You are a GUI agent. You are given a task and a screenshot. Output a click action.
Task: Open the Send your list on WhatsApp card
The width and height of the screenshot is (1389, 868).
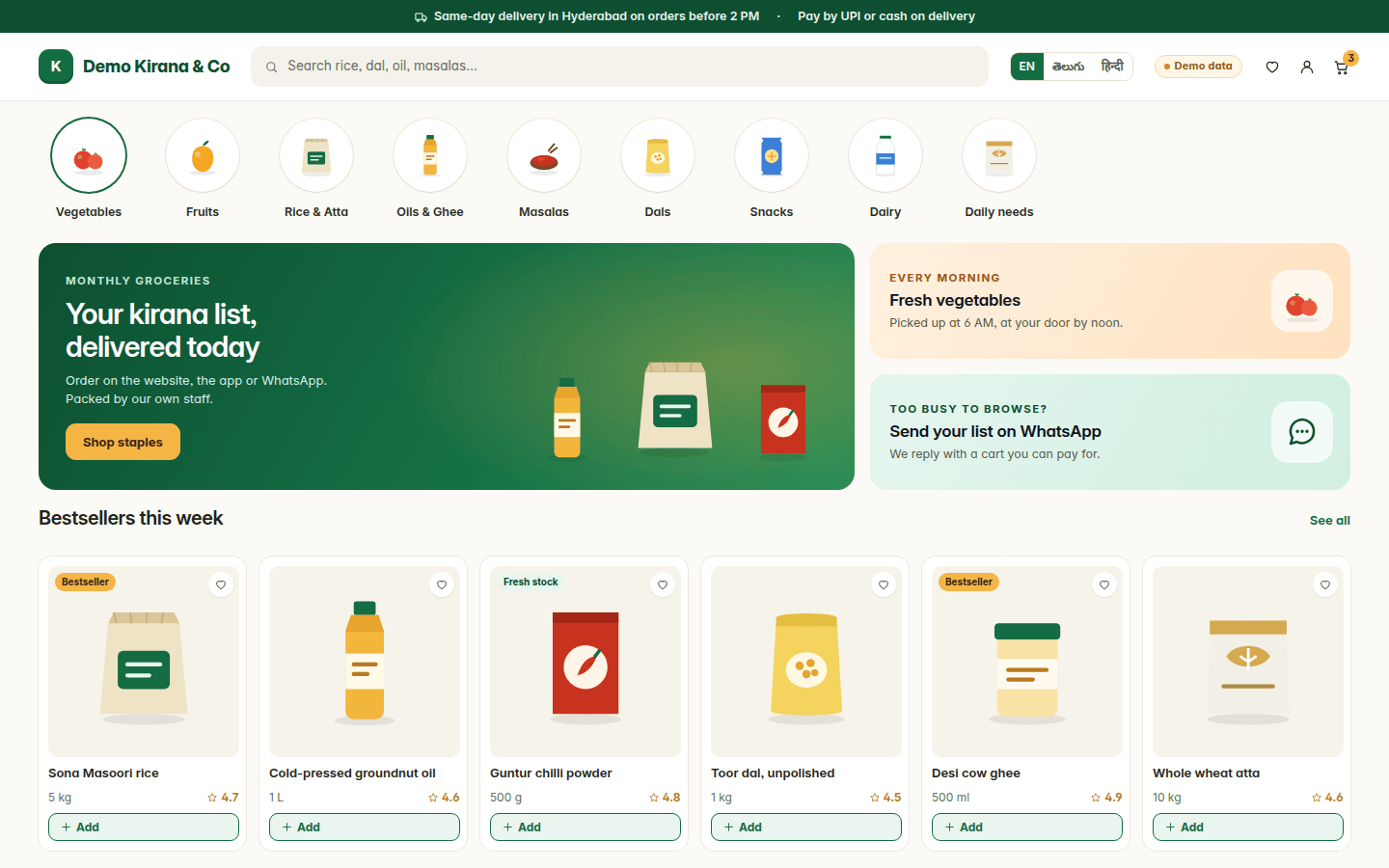(1110, 432)
